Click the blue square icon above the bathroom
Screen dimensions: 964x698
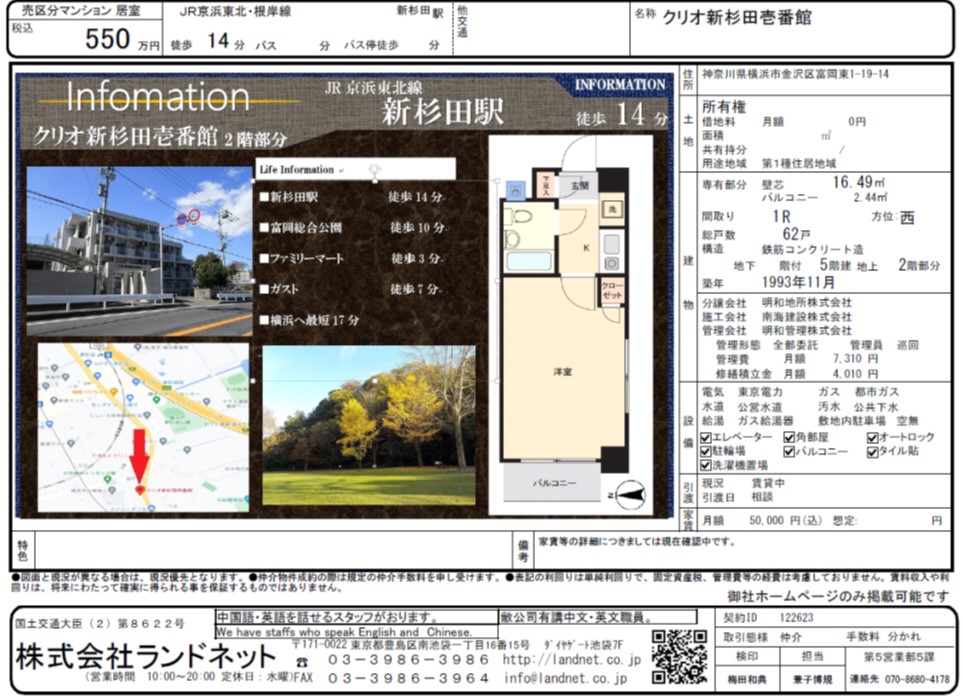point(514,189)
